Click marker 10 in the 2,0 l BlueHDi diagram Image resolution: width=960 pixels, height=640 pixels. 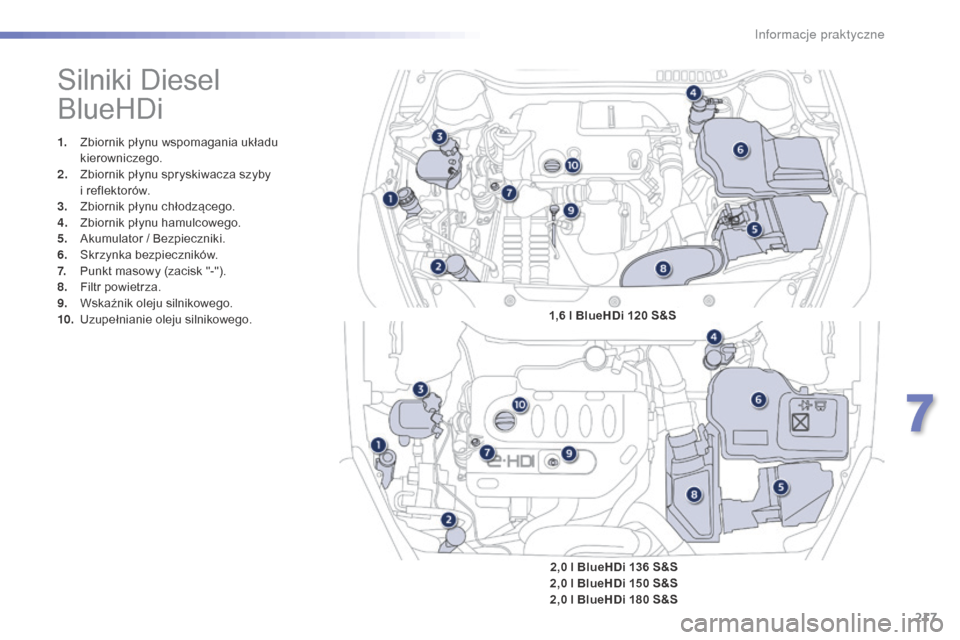pyautogui.click(x=519, y=404)
